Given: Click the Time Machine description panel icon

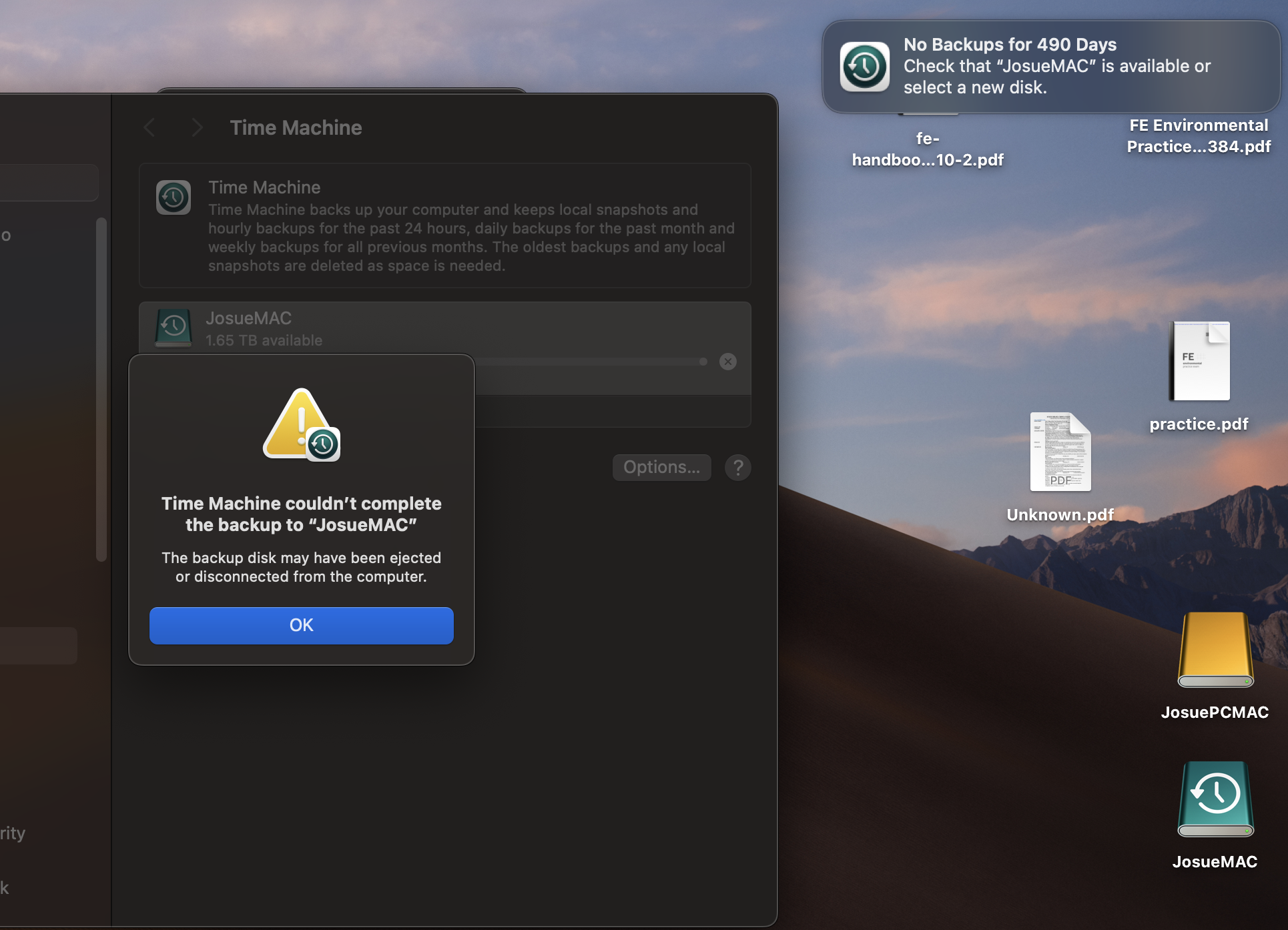Looking at the screenshot, I should pos(174,197).
